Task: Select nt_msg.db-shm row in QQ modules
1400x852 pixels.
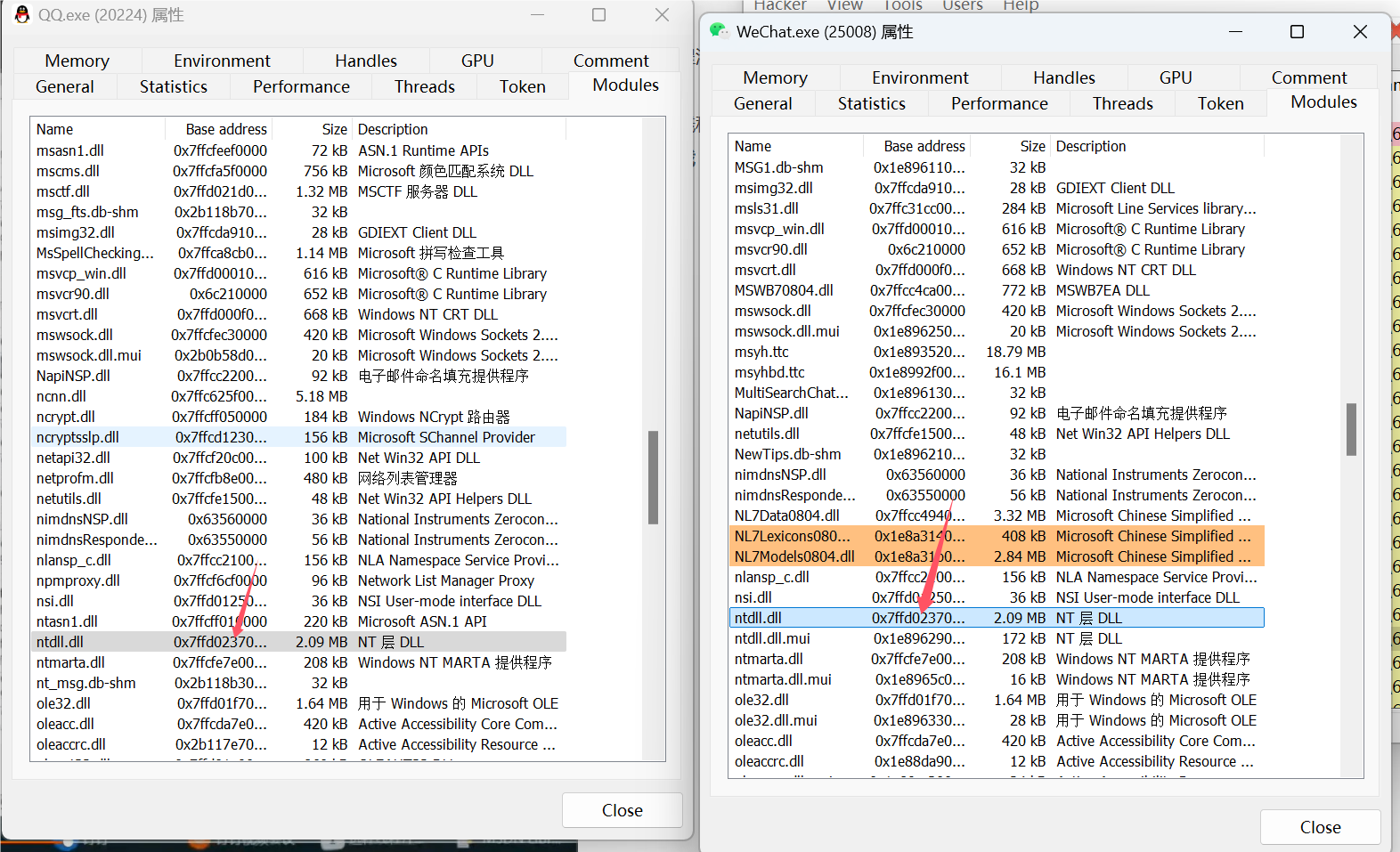Action: (x=298, y=683)
